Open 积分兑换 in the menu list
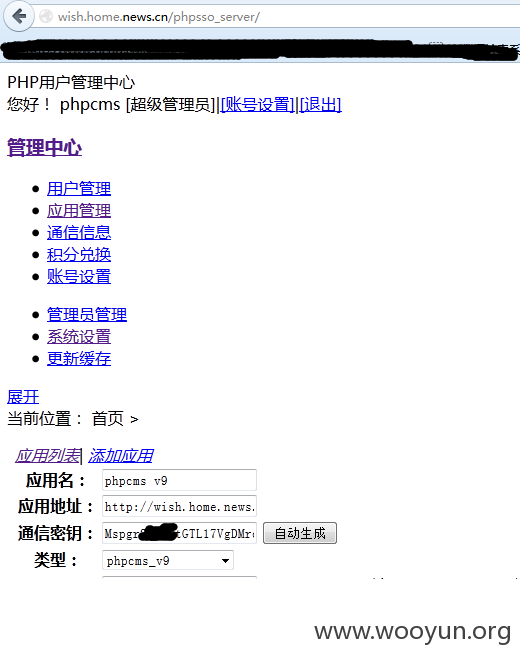Screen dimensions: 520x660 pyautogui.click(x=79, y=254)
